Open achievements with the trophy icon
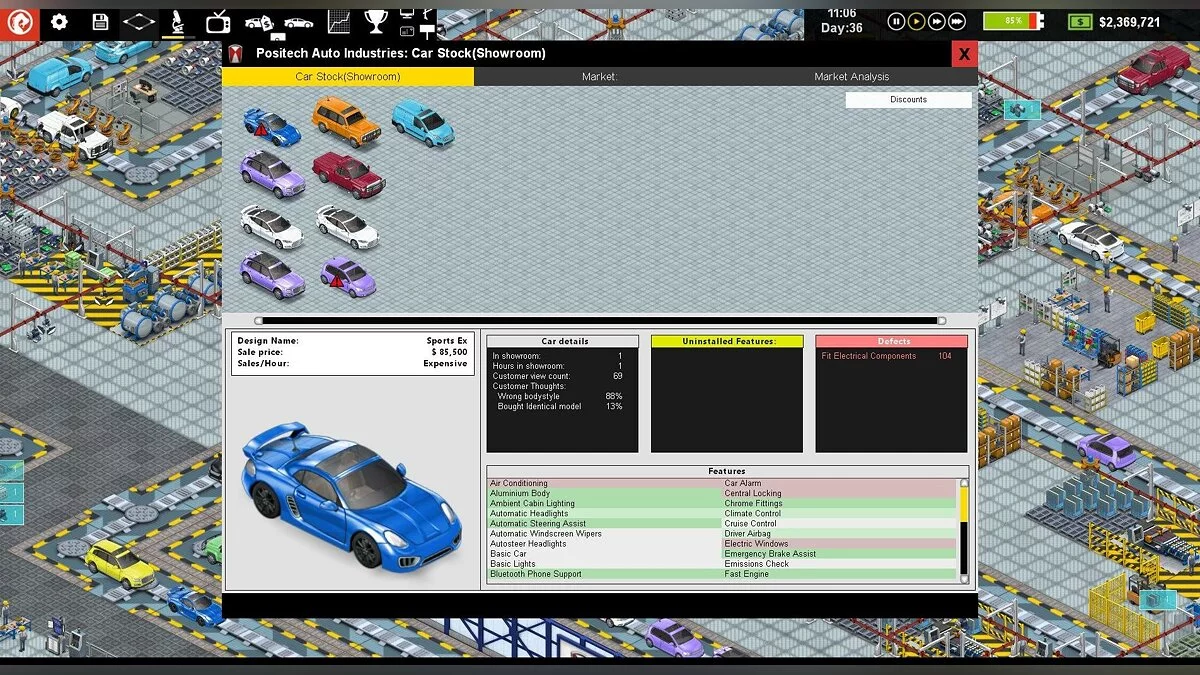The width and height of the screenshot is (1200, 675). [x=376, y=21]
